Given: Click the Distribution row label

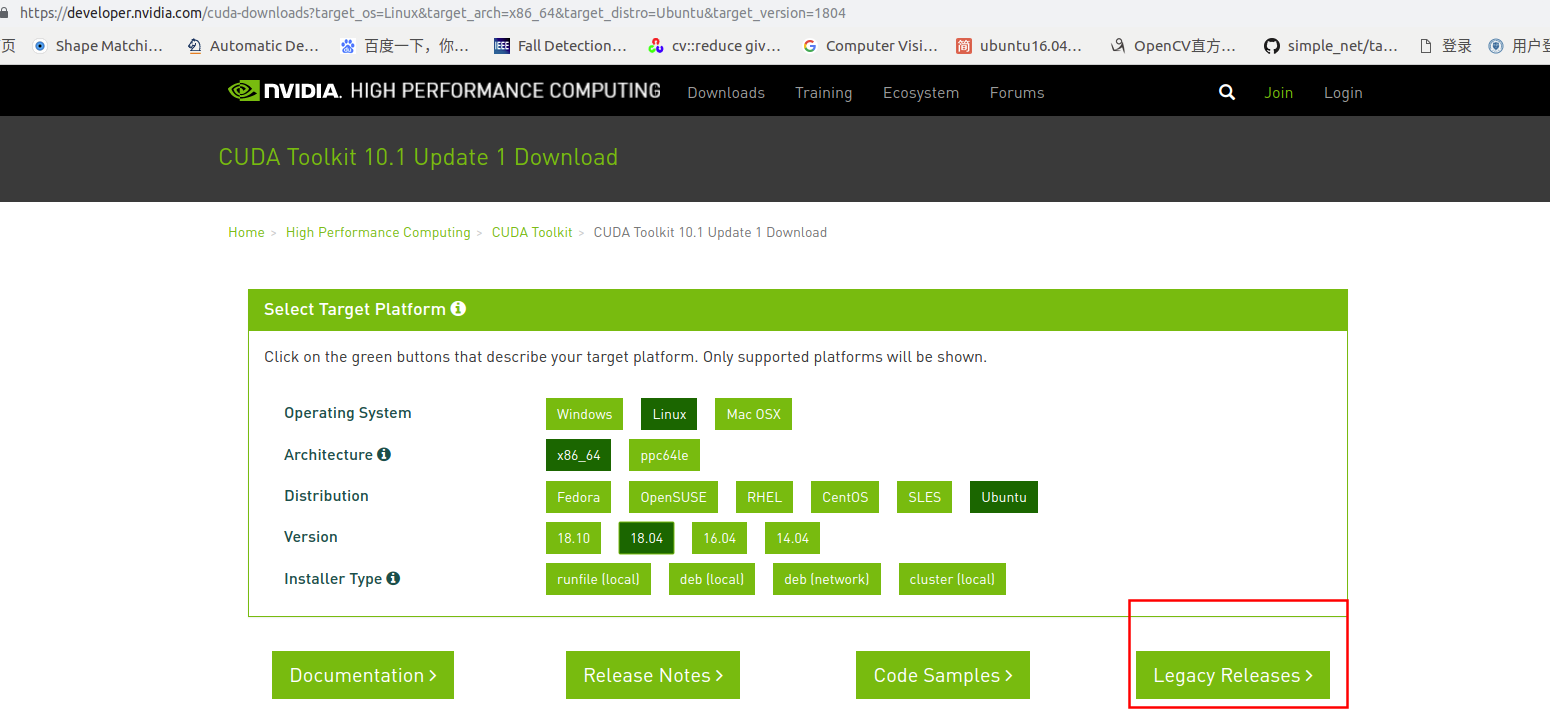Looking at the screenshot, I should 326,496.
